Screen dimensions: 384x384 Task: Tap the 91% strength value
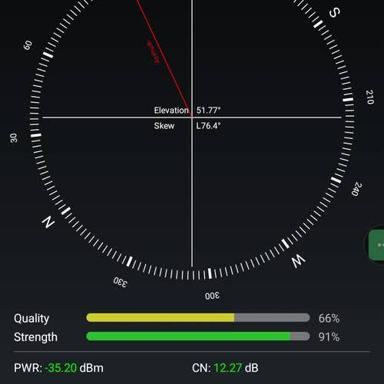(329, 337)
